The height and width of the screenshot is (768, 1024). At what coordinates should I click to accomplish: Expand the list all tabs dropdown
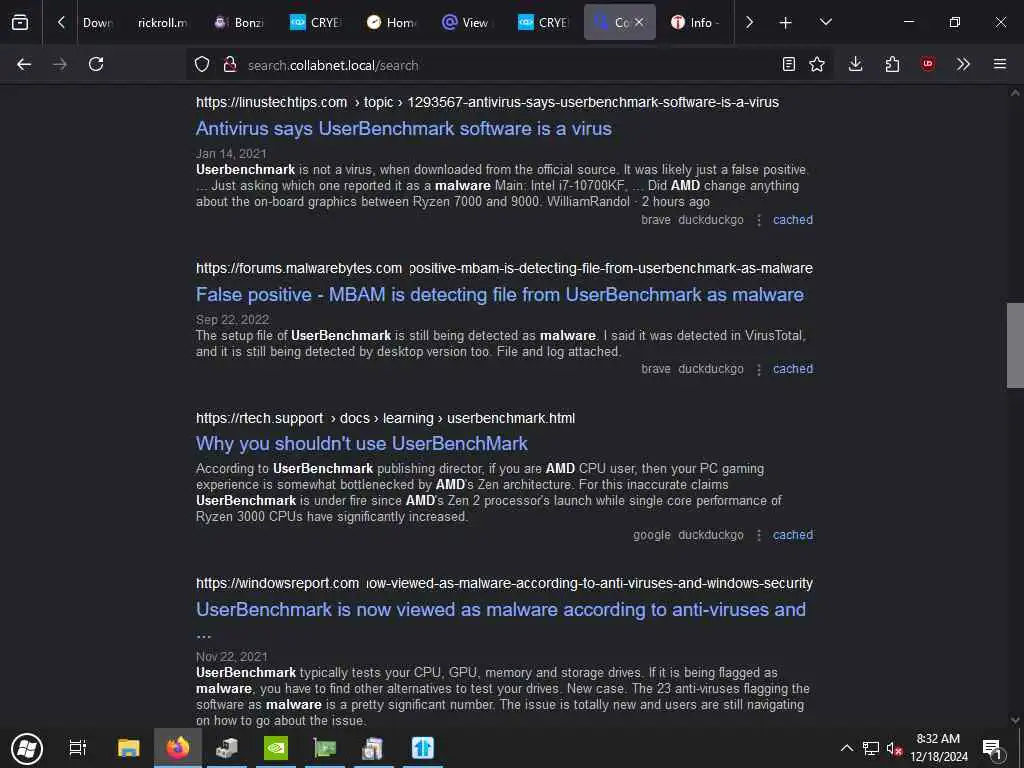point(825,22)
